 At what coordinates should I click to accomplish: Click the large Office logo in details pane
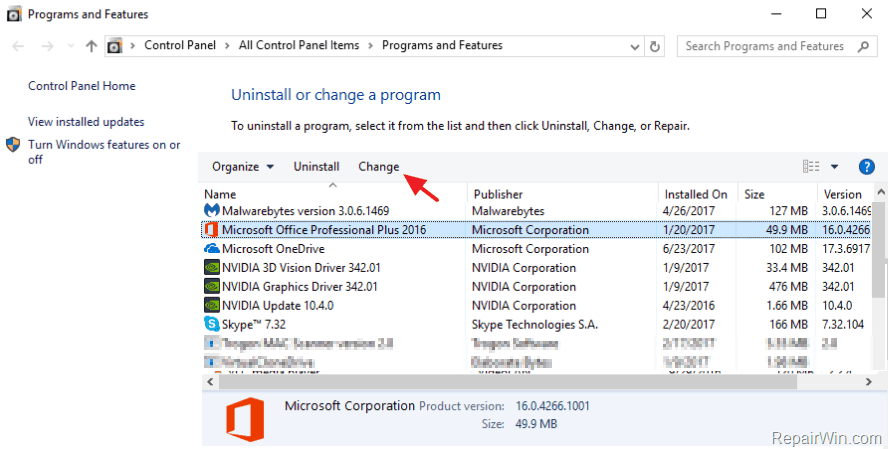click(245, 419)
